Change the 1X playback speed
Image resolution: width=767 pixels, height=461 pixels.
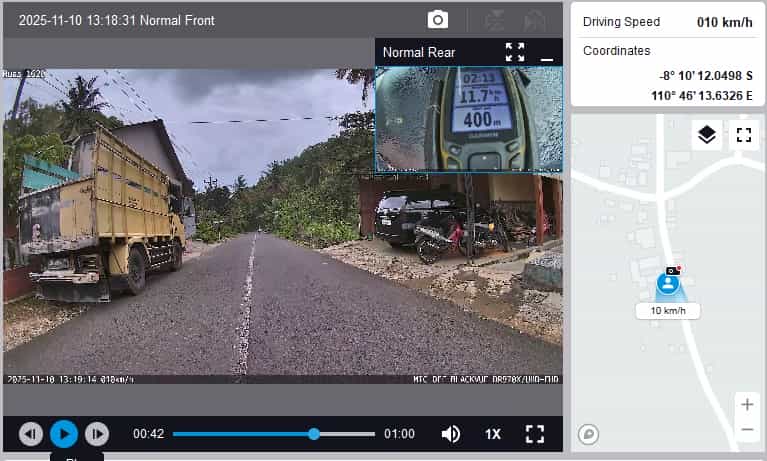tap(493, 434)
